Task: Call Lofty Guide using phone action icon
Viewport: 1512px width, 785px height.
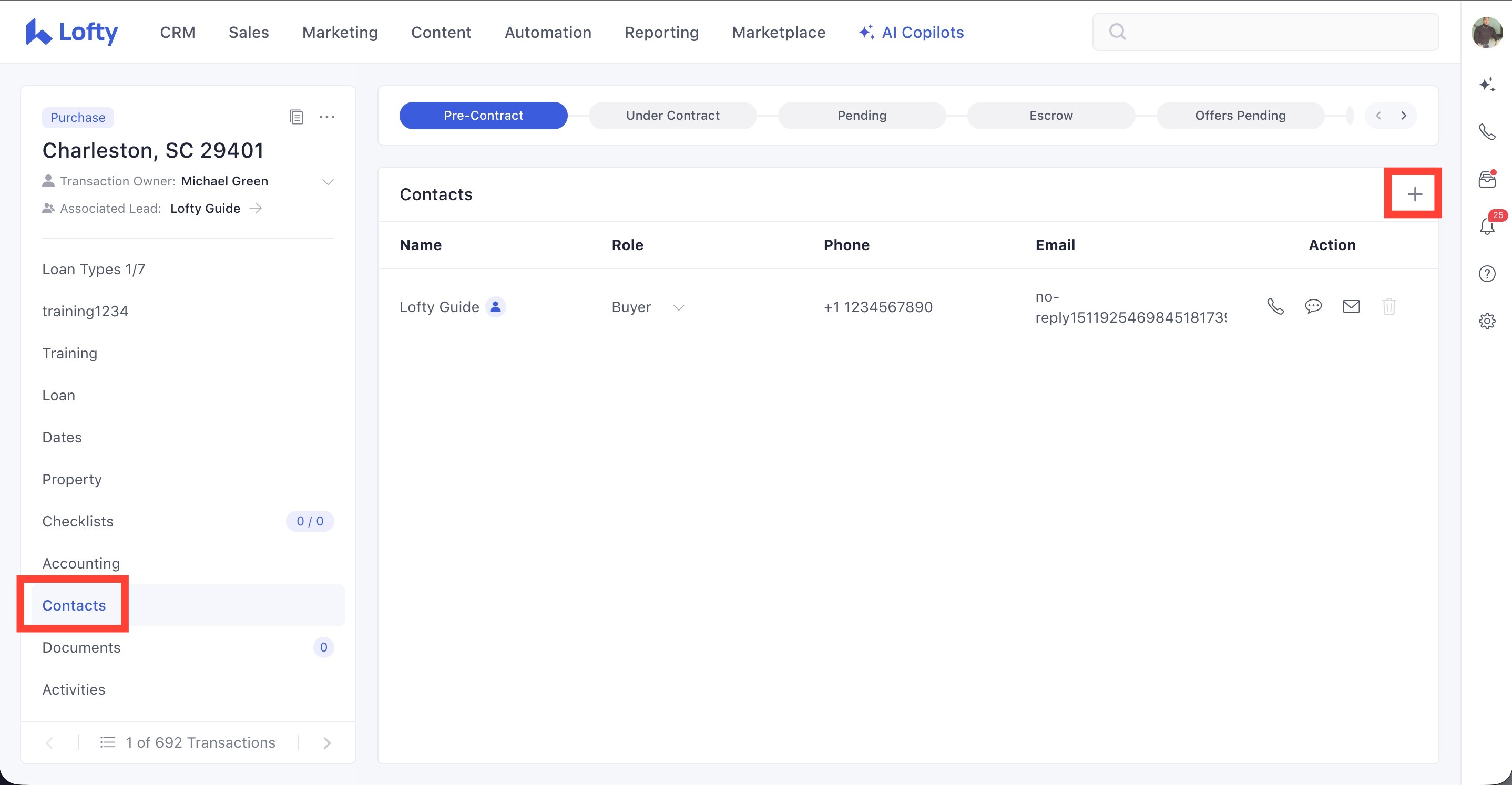Action: coord(1275,306)
